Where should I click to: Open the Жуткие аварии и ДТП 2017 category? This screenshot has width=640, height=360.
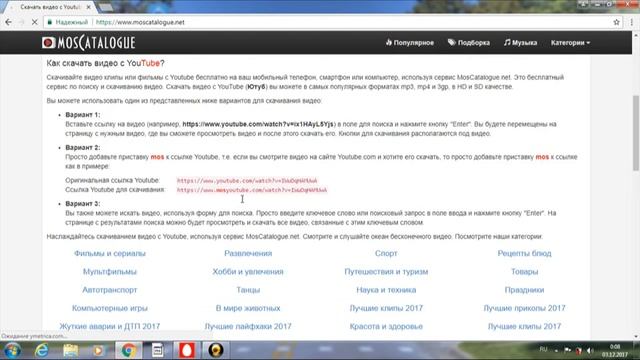pos(109,327)
